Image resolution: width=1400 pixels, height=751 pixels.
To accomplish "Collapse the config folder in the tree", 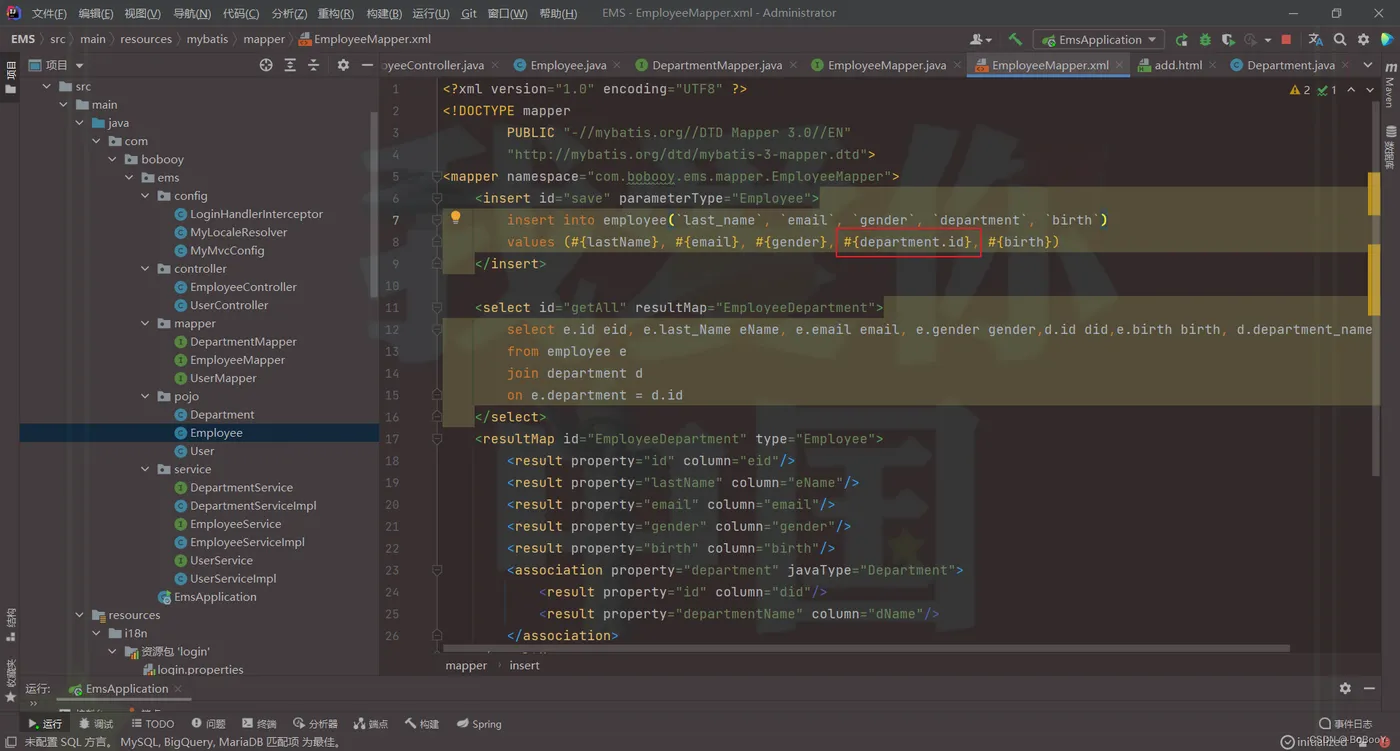I will (x=145, y=196).
